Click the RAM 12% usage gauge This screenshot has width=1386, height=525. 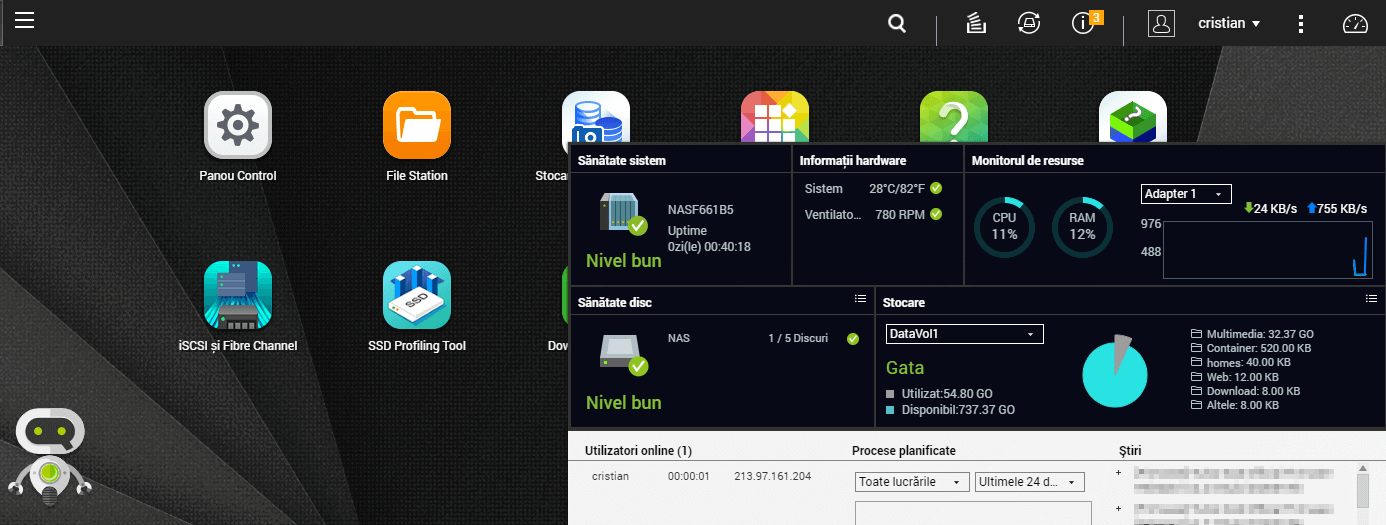1082,227
